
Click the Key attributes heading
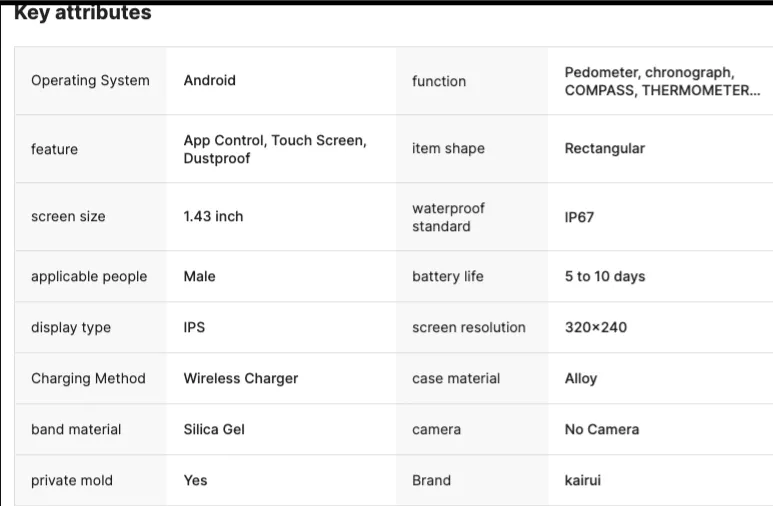[83, 13]
